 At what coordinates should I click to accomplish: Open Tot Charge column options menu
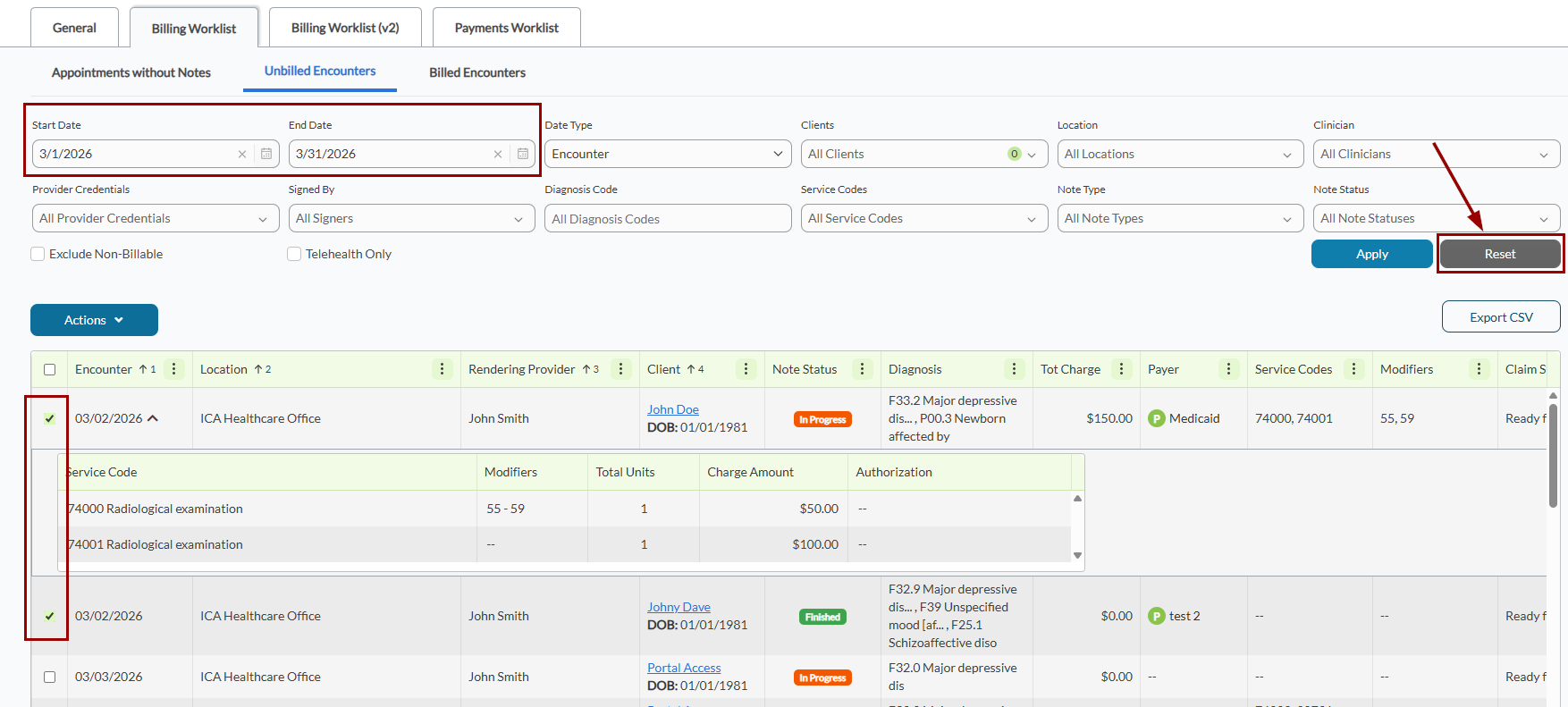1122,369
